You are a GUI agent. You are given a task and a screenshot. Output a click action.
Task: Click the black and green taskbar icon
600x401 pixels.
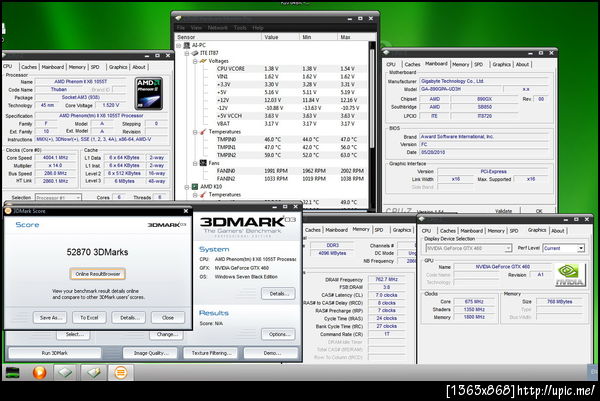[x=12, y=372]
